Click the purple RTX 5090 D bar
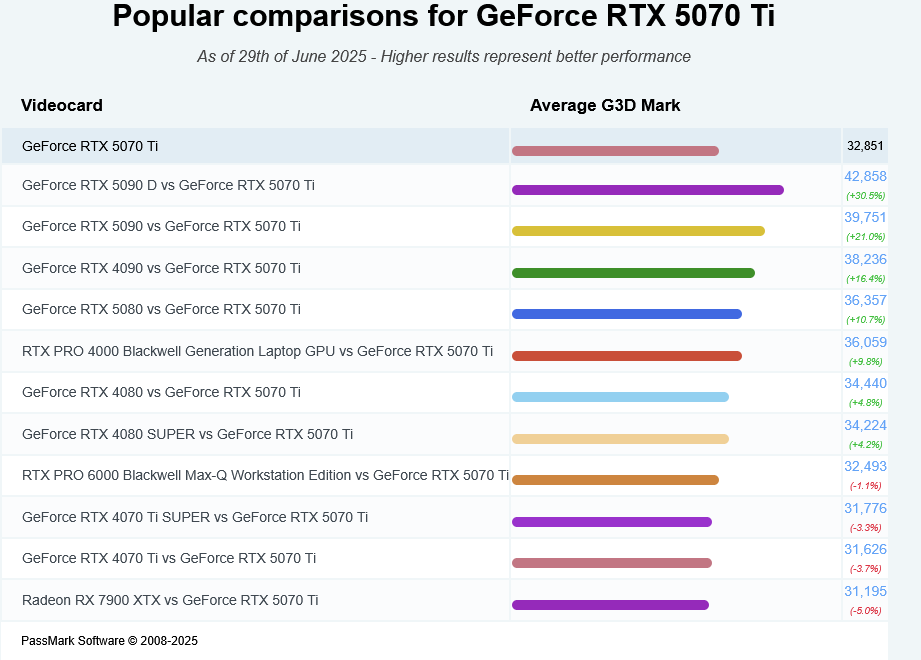Screen dimensions: 921x660 [648, 190]
